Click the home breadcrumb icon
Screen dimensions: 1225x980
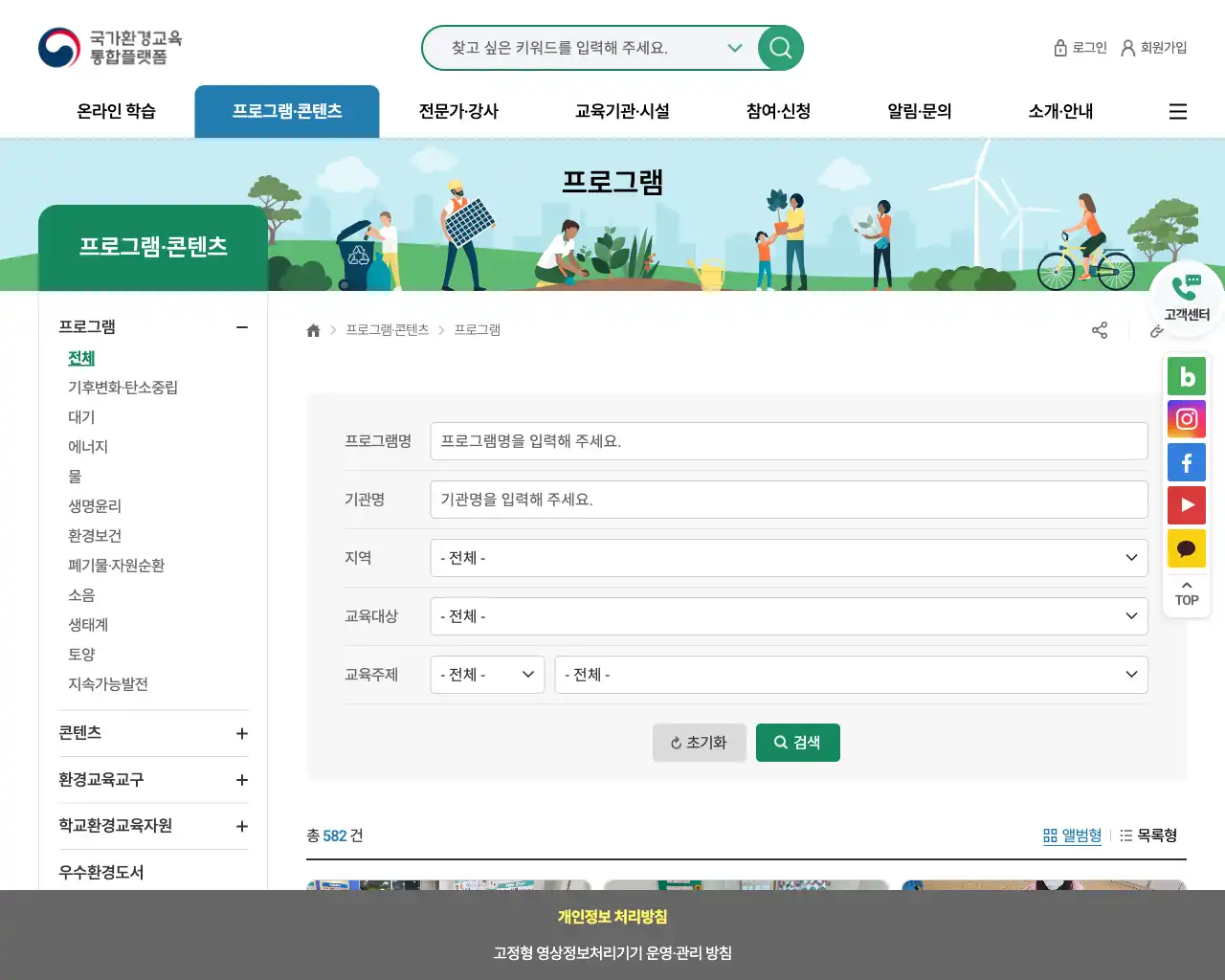coord(313,329)
